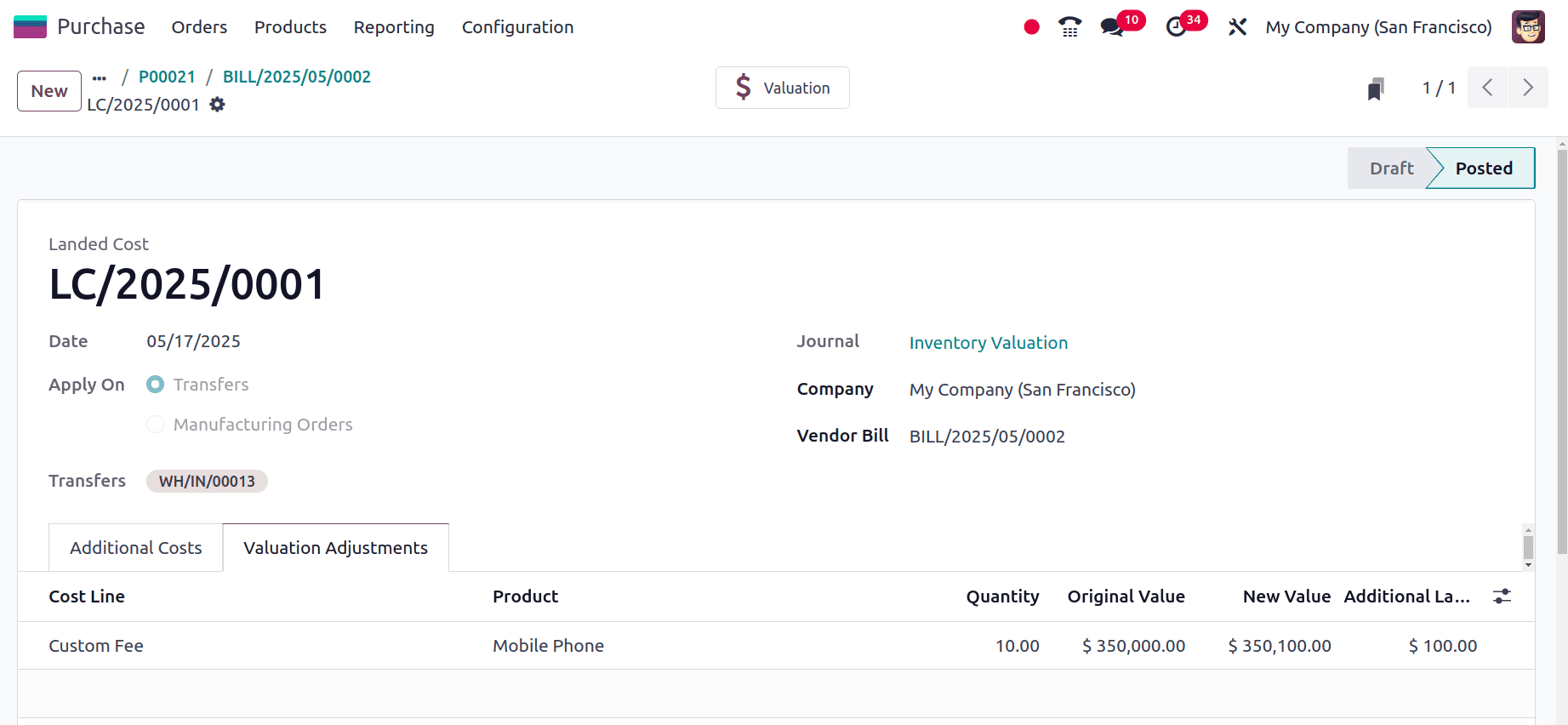Open the Configuration menu
The width and height of the screenshot is (1568, 725).
[x=517, y=27]
